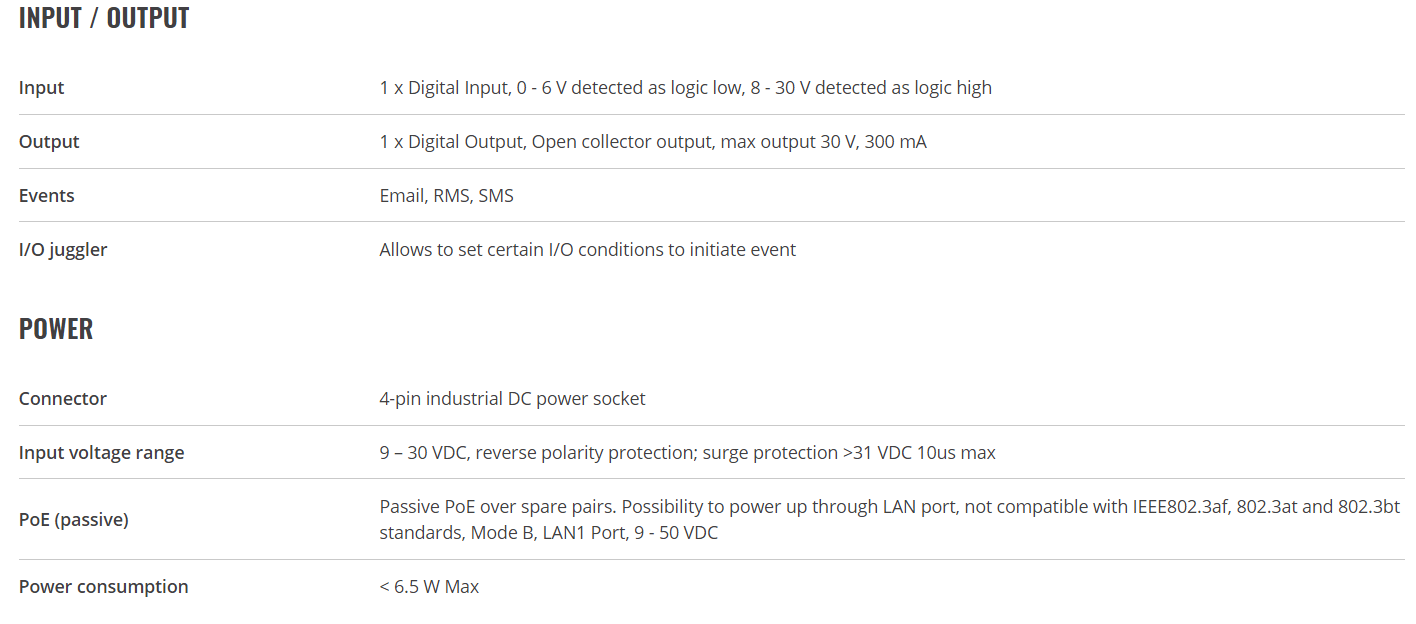Click the PoE (passive) row label
Screen dimensions: 1416x624
point(74,520)
